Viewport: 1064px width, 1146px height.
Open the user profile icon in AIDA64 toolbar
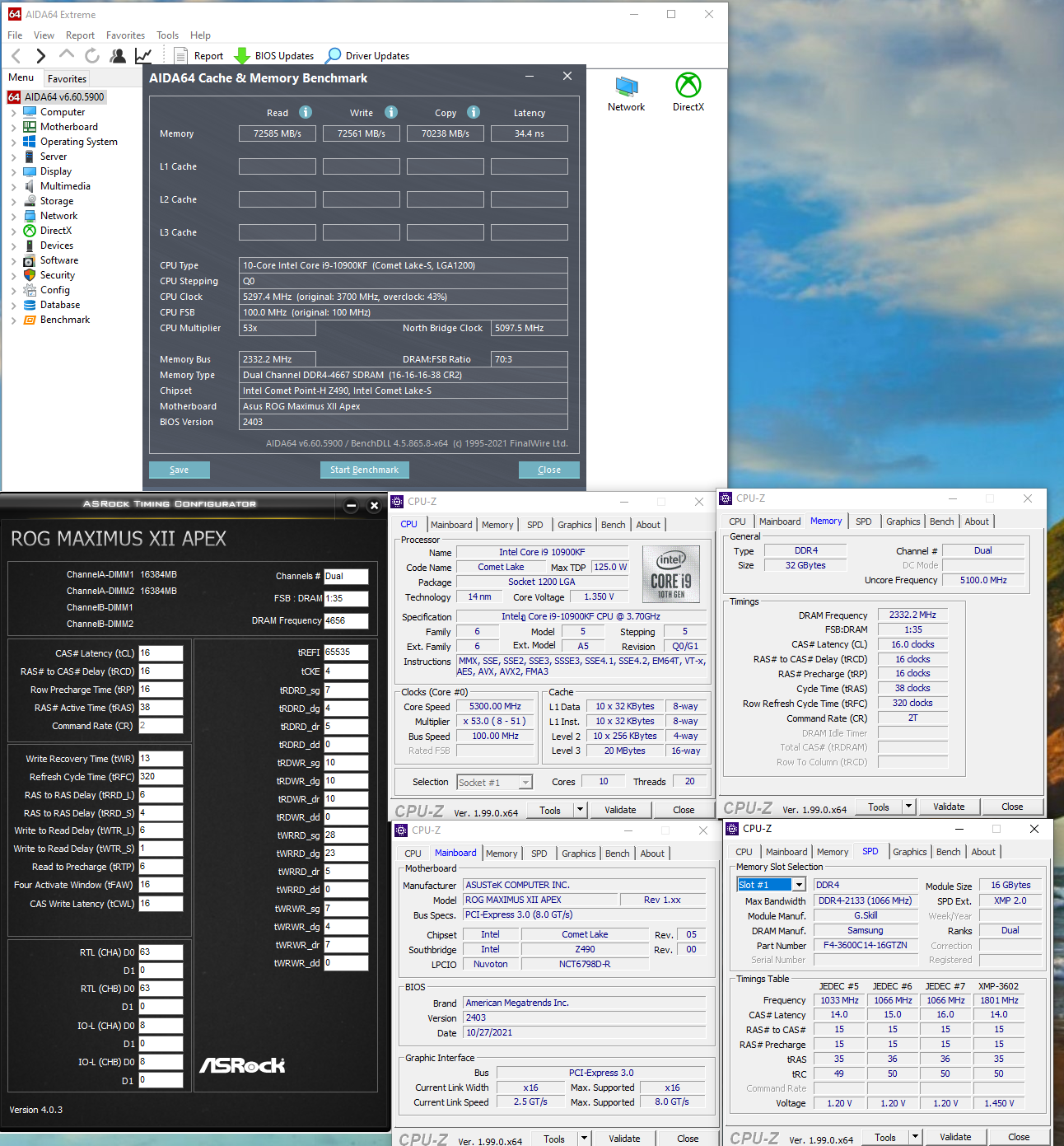[119, 55]
